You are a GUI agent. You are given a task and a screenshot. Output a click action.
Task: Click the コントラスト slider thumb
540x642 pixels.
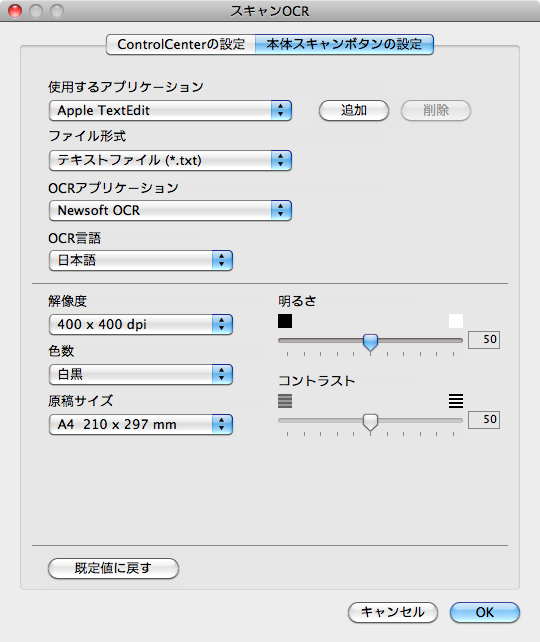tap(371, 422)
